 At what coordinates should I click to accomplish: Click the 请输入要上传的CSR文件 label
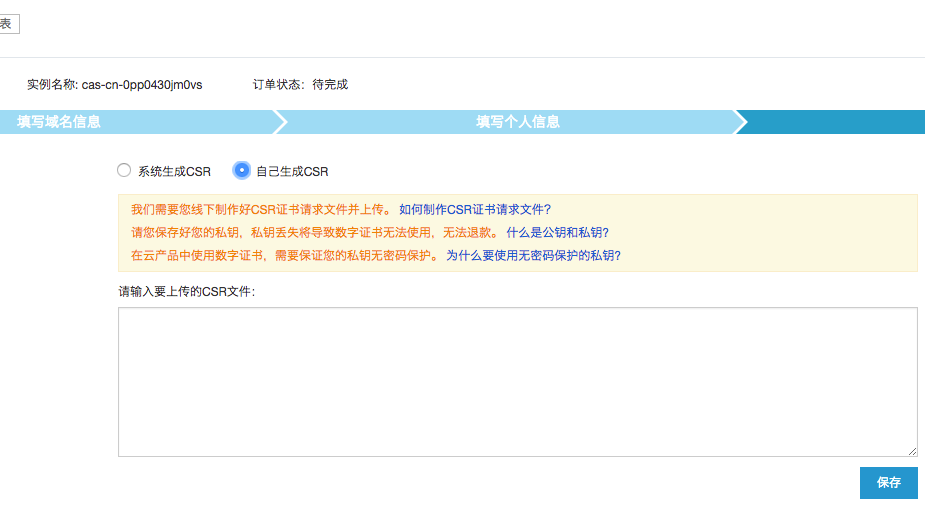click(x=186, y=292)
